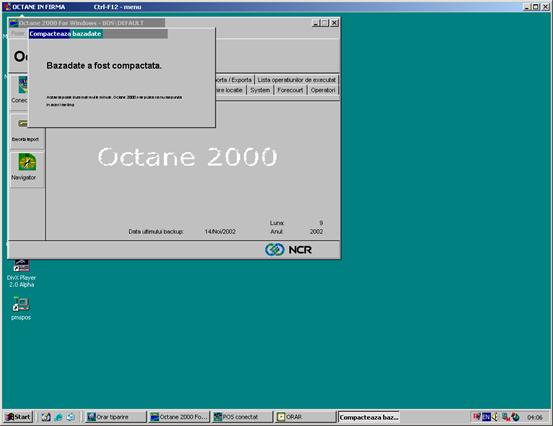Click the OCTANE IN FIRMA title bar text
The image size is (553, 426).
[39, 7]
